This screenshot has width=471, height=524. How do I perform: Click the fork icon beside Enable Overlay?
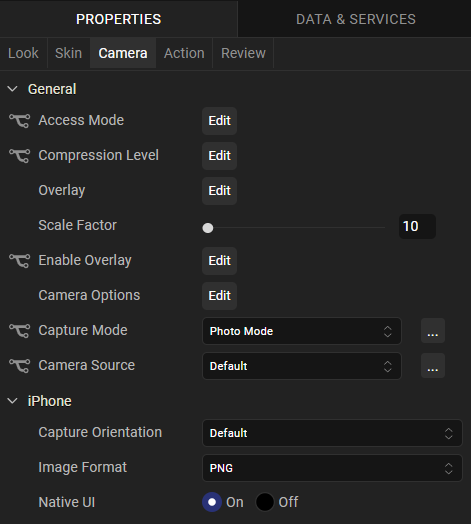click(x=19, y=261)
